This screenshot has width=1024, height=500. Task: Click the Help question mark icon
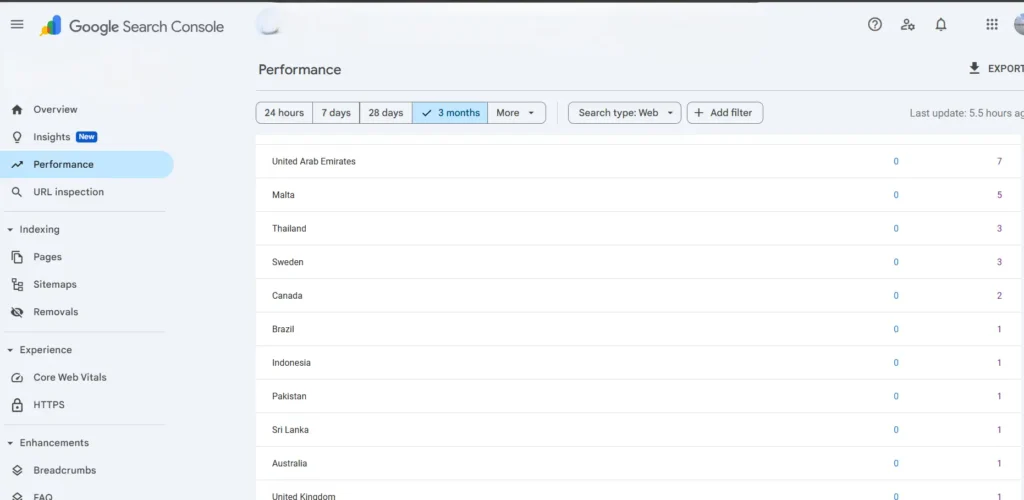(875, 25)
